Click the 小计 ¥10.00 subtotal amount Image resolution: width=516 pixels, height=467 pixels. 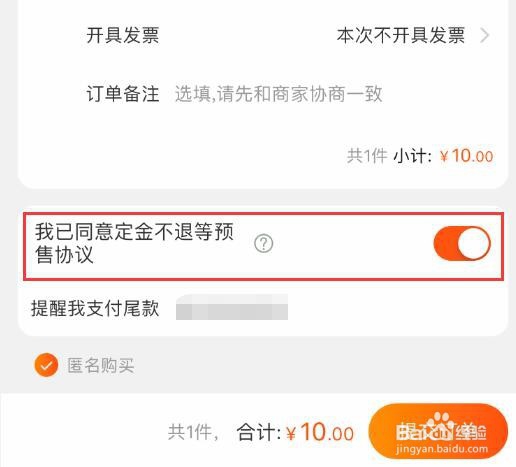[x=466, y=156]
